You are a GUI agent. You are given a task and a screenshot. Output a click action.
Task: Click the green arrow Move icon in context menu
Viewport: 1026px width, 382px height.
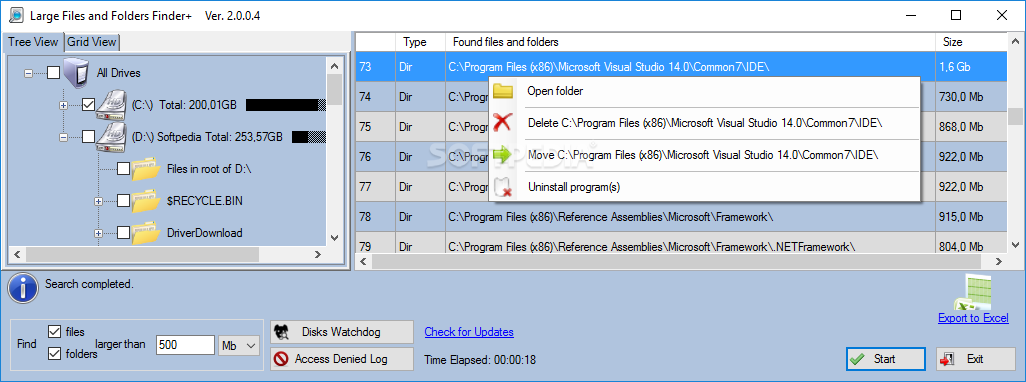click(x=503, y=155)
